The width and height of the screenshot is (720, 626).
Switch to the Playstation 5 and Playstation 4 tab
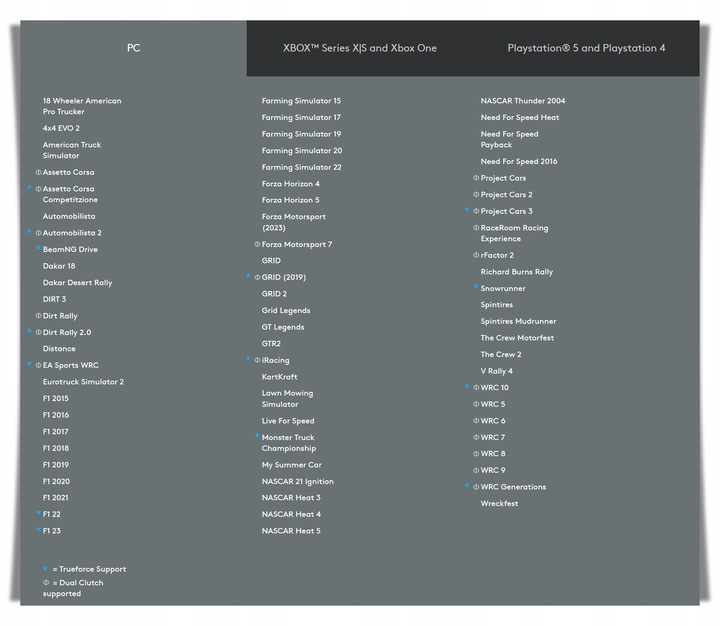point(586,48)
